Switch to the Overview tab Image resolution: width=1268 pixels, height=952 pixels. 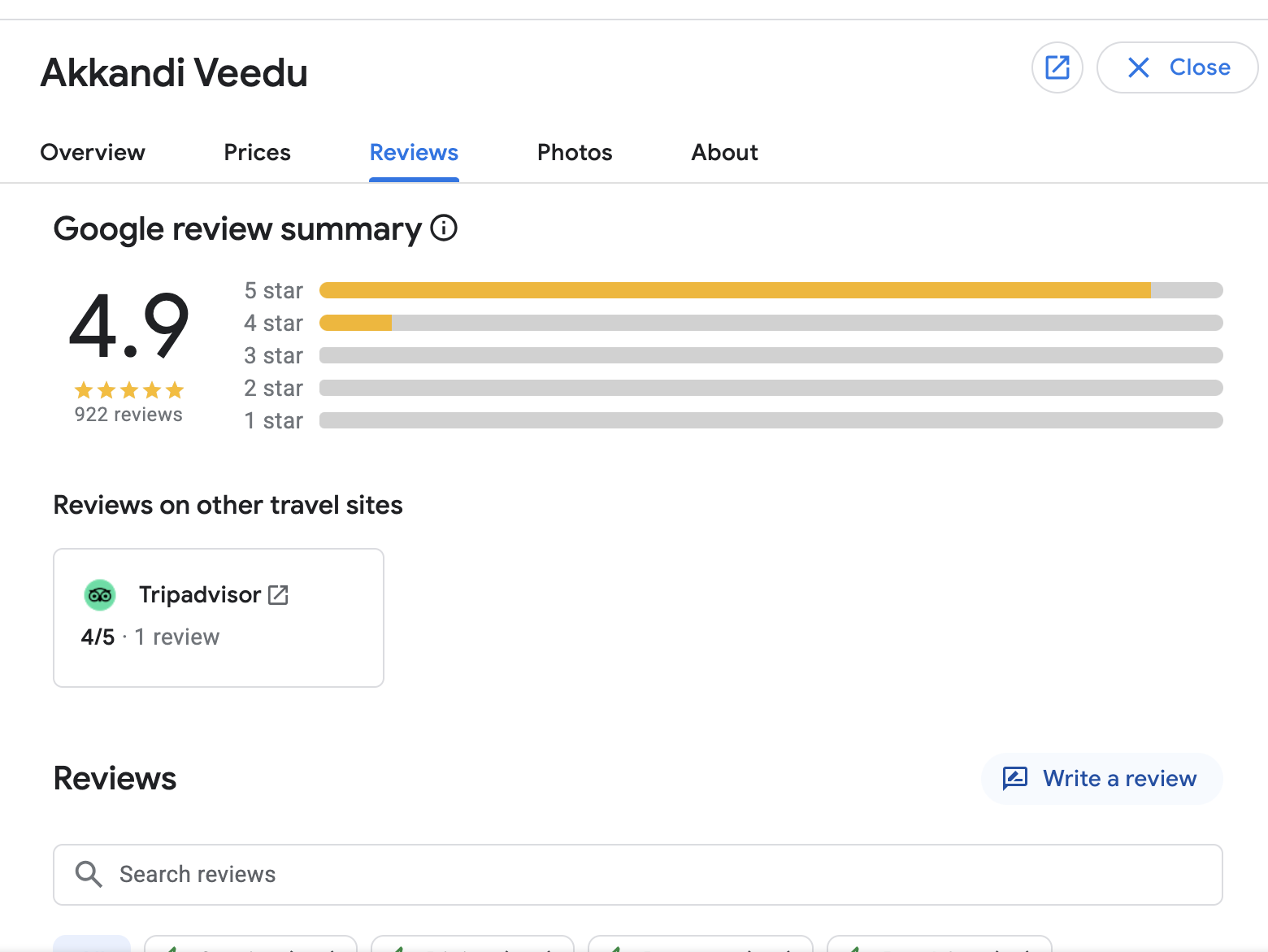click(92, 152)
